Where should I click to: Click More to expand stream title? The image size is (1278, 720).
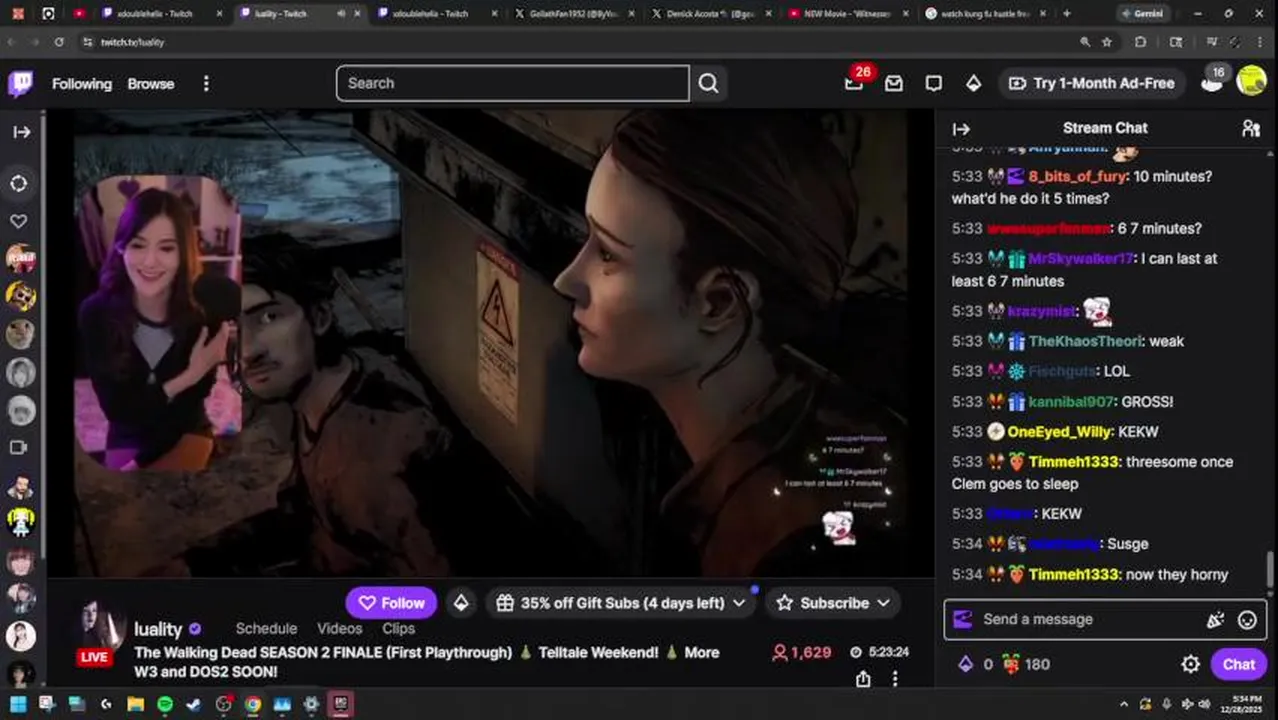(x=701, y=652)
